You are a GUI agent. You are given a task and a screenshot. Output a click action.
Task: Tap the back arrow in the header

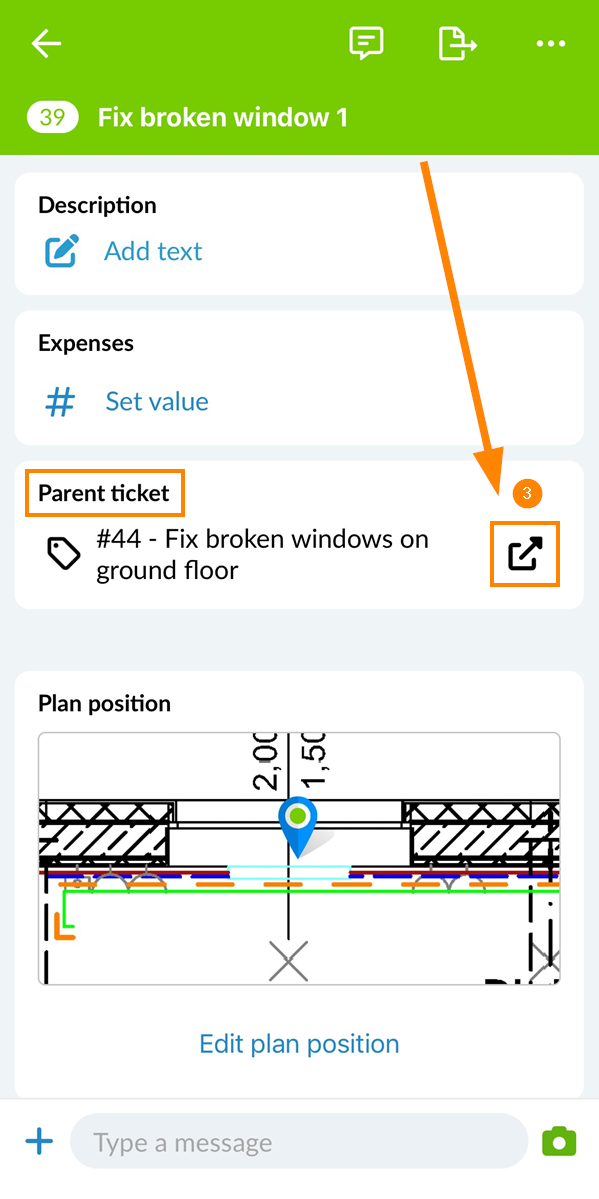pos(46,44)
